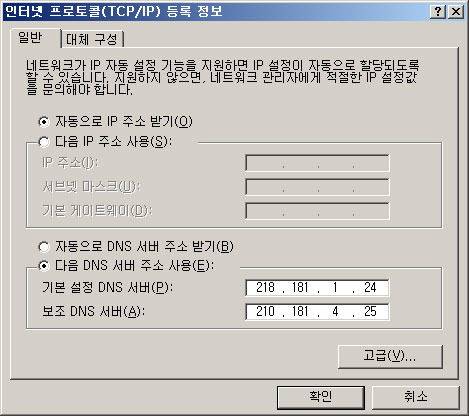The image size is (469, 416).
Task: Confirm settings with 확인 button
Action: 321,397
